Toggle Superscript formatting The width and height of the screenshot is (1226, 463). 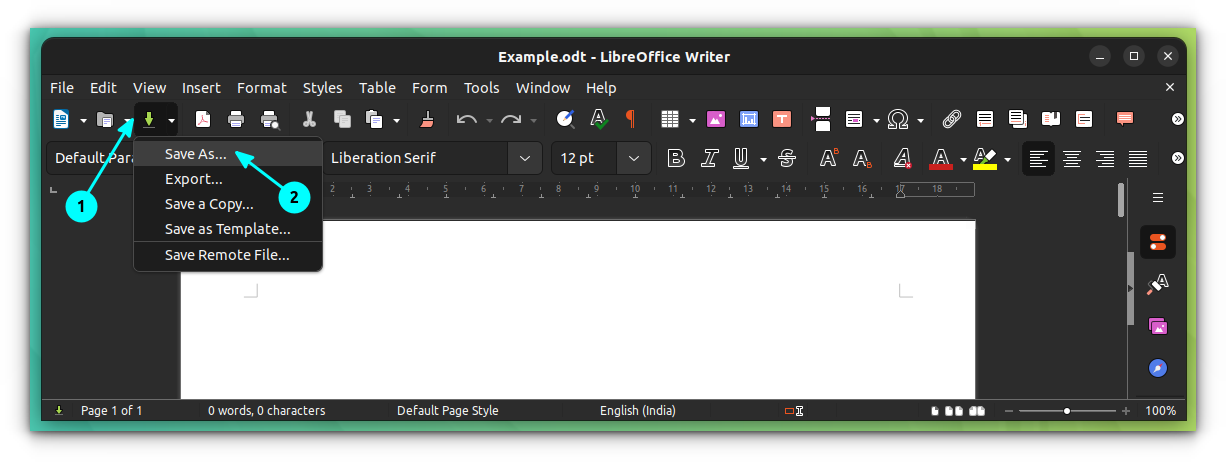click(x=829, y=158)
